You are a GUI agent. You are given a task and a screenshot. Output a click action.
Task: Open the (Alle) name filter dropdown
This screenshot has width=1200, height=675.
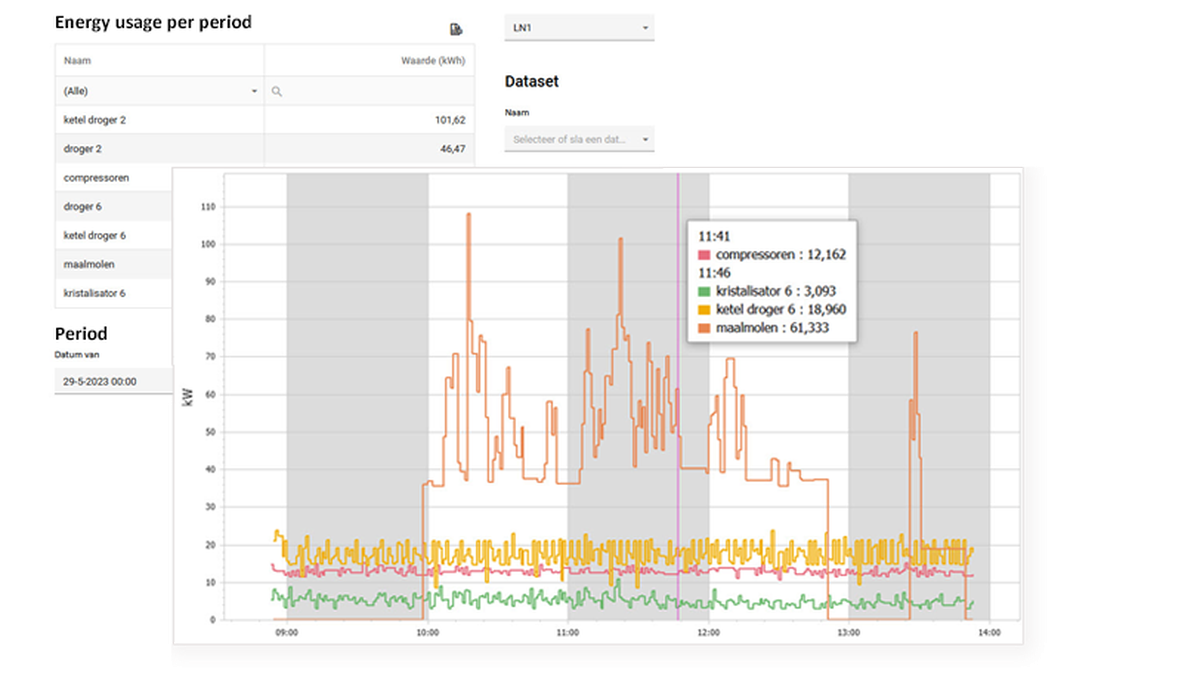coord(159,91)
